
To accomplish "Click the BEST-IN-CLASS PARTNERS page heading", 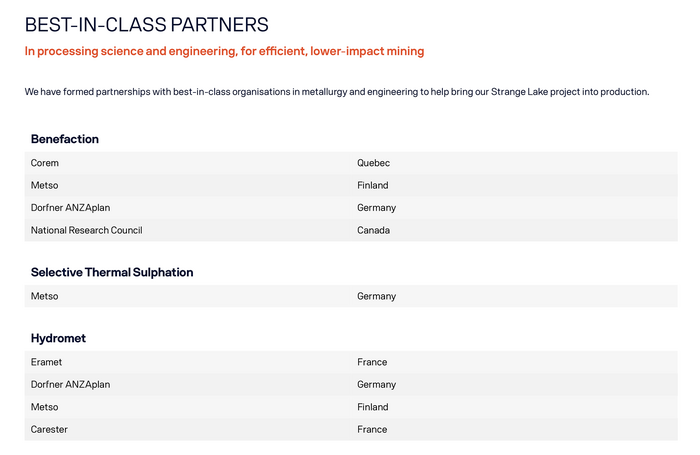I will [x=146, y=24].
